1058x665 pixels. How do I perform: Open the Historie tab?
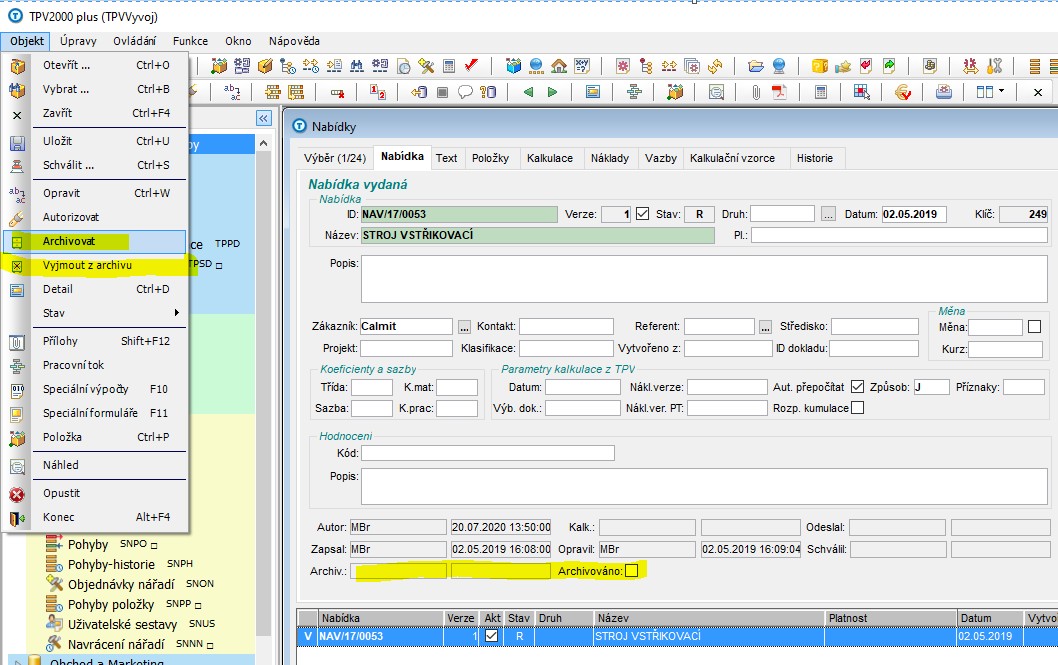814,158
